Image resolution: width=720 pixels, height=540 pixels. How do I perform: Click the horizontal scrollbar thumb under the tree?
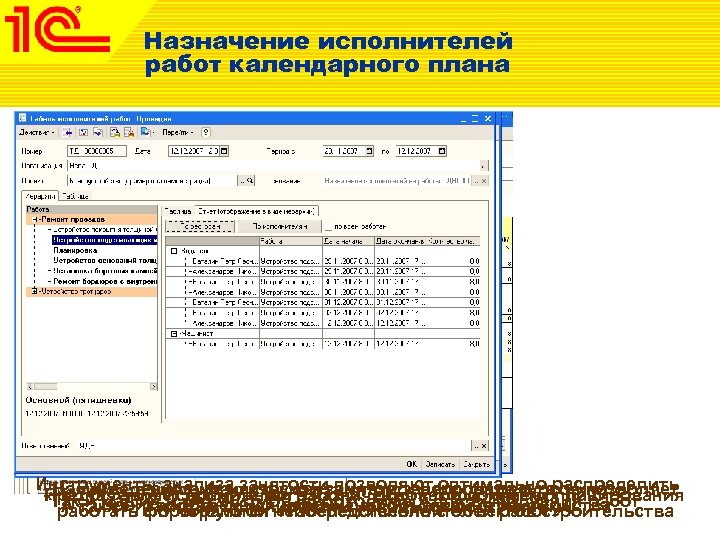45,387
